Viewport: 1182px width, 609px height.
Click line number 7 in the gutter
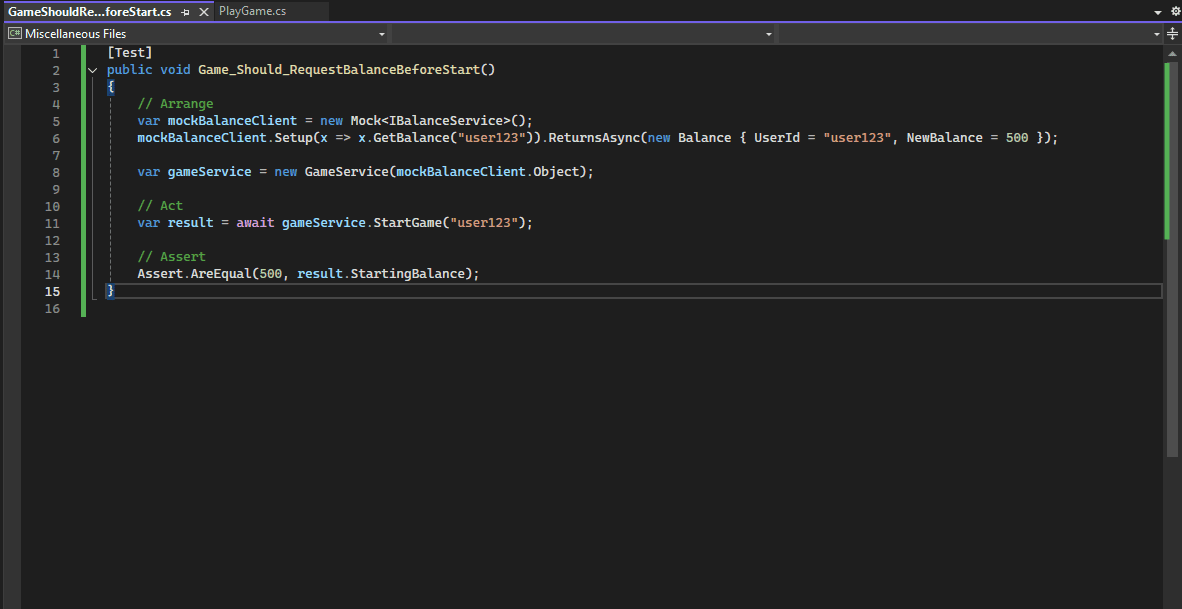point(56,155)
